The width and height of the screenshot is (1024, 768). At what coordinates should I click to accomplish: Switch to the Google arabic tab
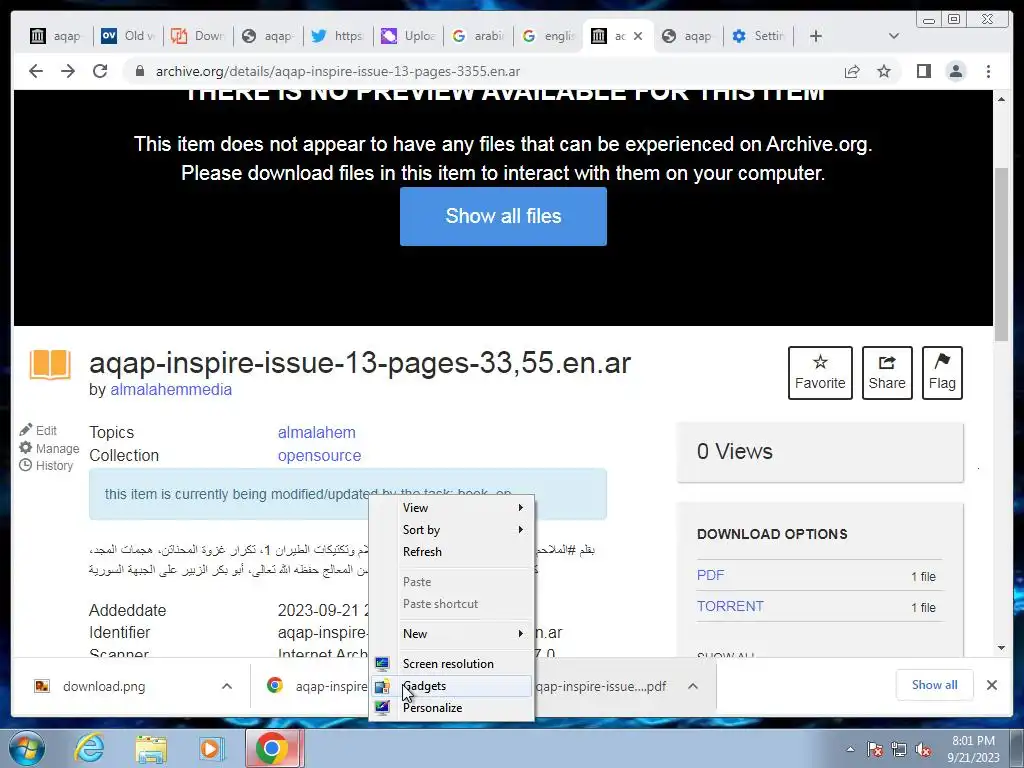point(478,36)
